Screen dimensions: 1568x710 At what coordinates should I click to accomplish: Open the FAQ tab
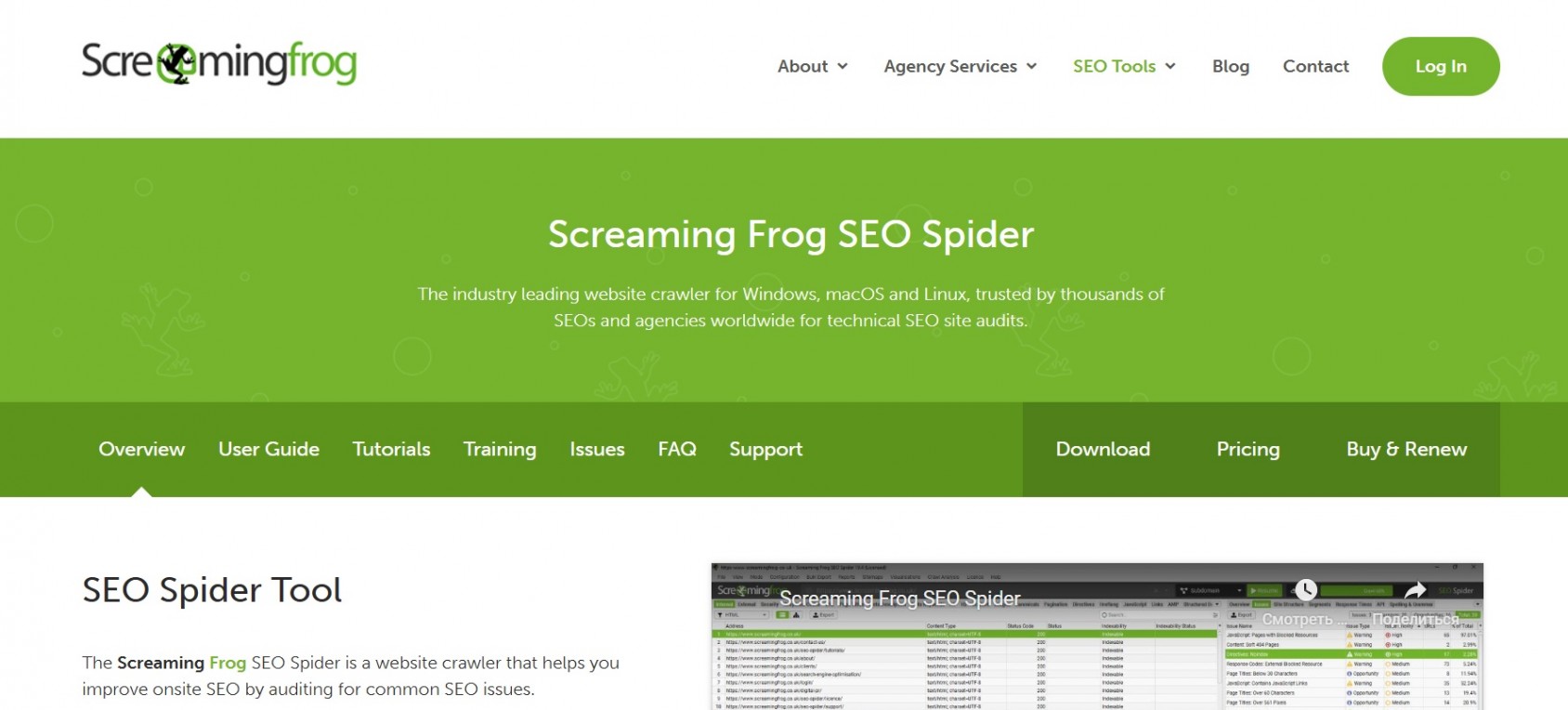[x=677, y=449]
